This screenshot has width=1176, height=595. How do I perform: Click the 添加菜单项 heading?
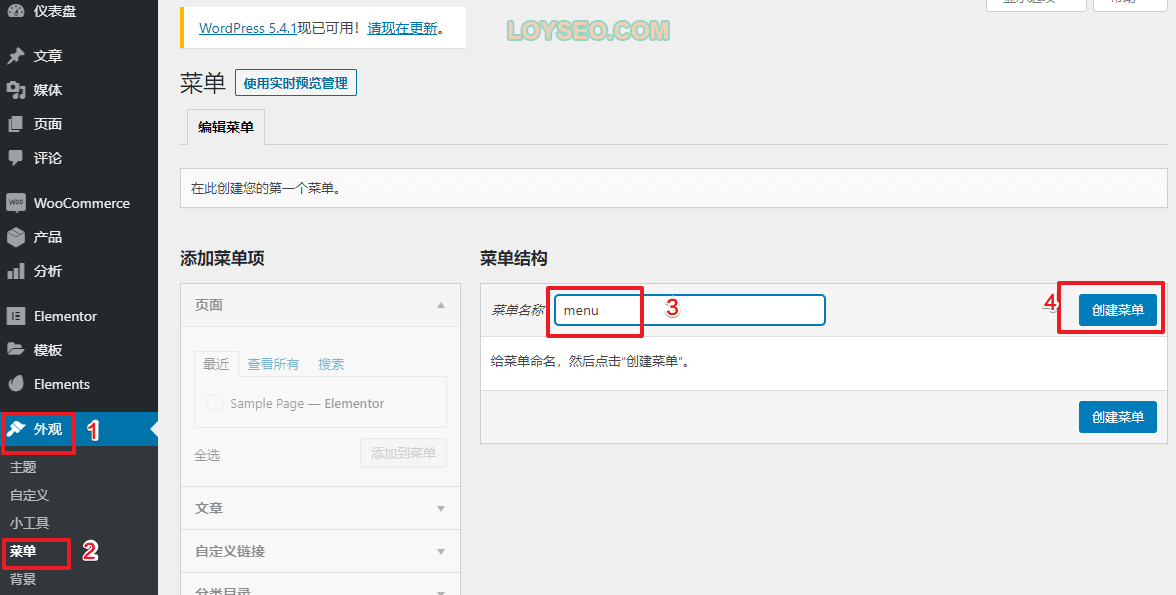point(223,258)
